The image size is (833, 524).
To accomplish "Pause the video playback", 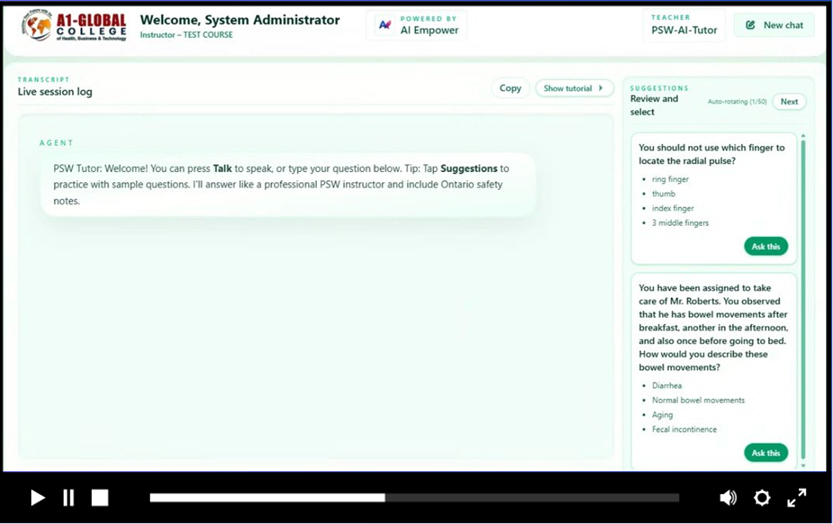I will [69, 498].
